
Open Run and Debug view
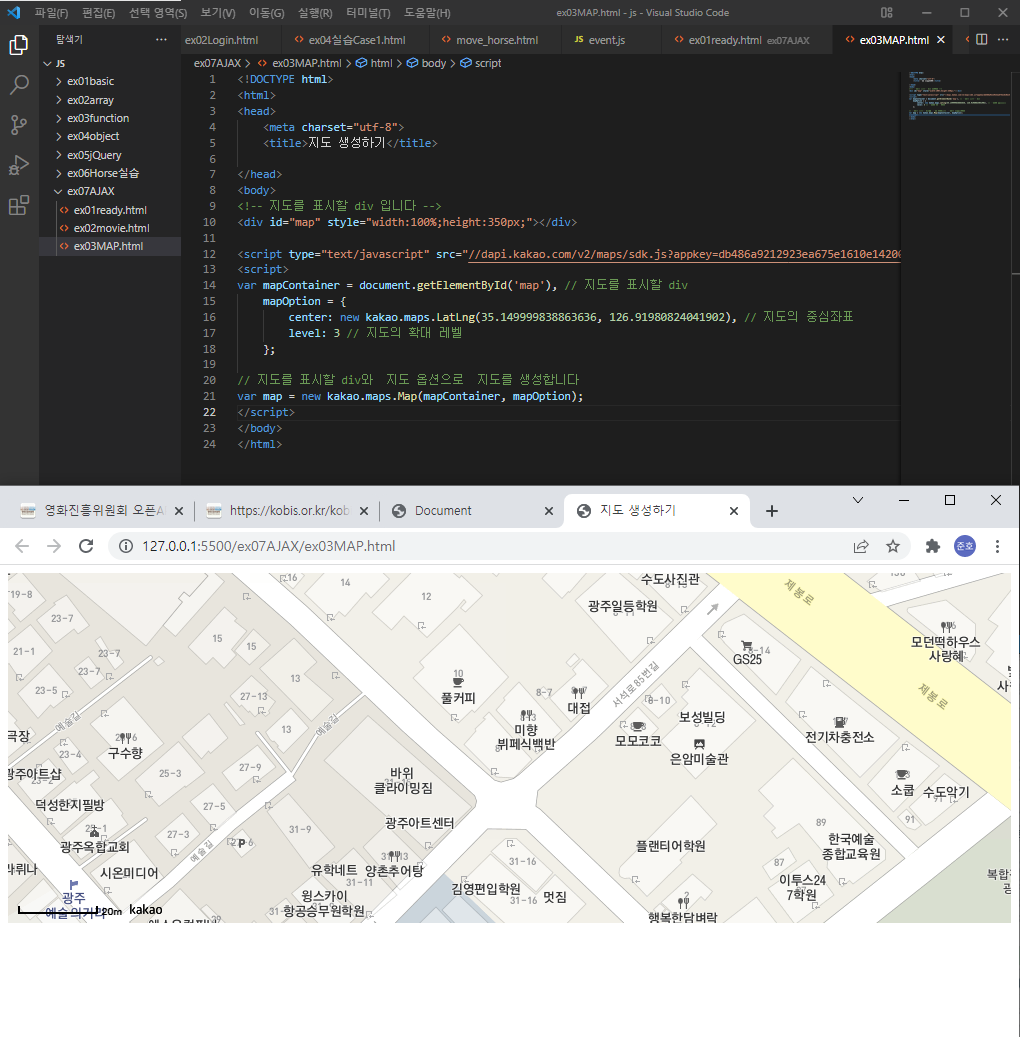coord(19,165)
